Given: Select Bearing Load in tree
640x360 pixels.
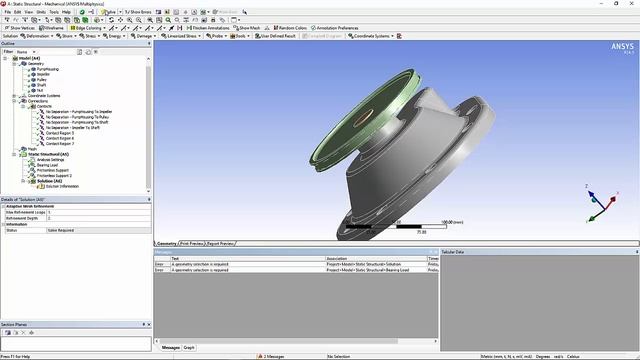Looking at the screenshot, I should coord(47,165).
